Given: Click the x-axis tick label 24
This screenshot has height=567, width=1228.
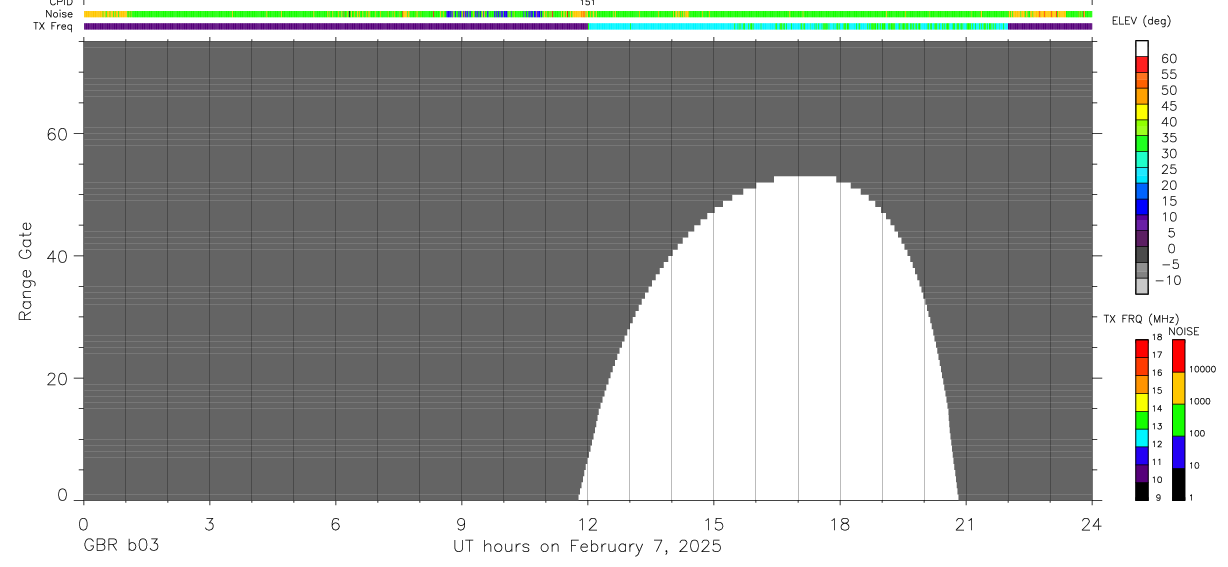Looking at the screenshot, I should point(1092,523).
